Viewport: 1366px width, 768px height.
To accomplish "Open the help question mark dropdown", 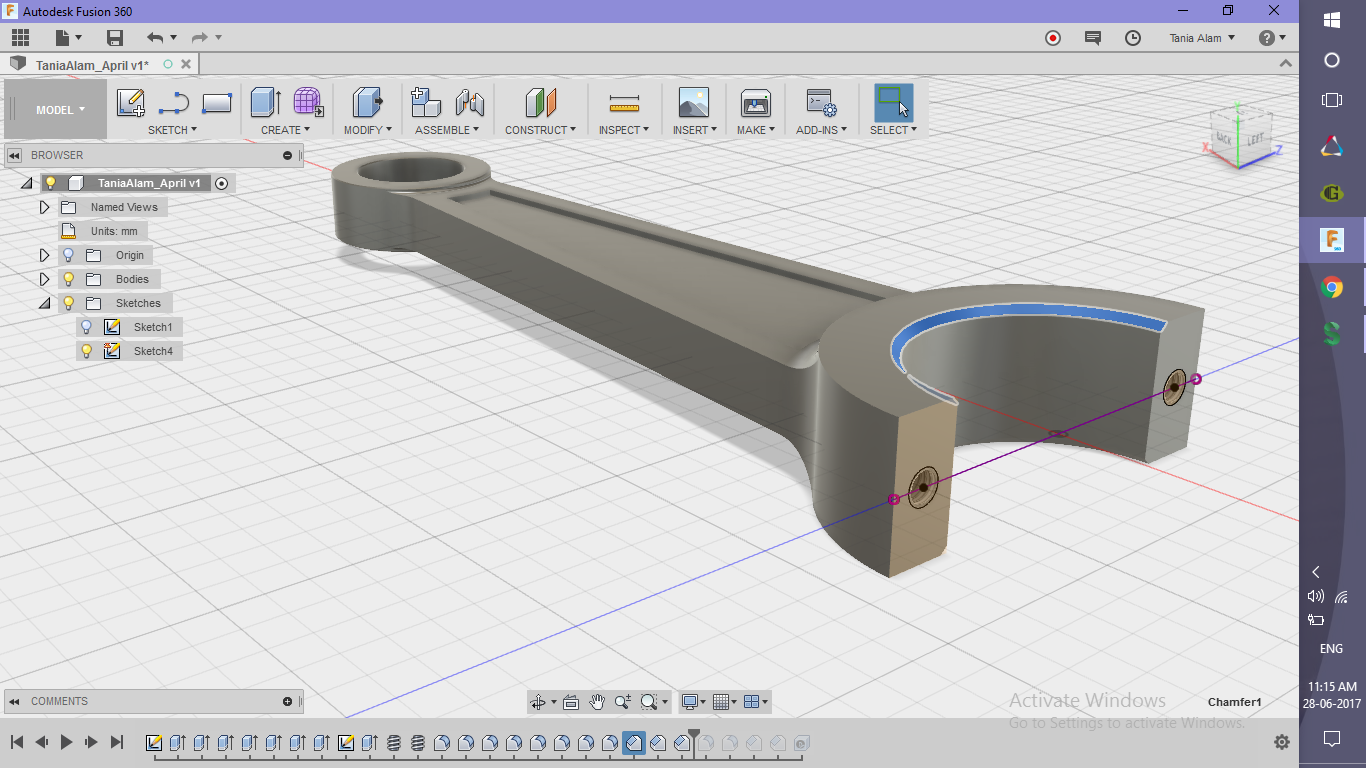I will tap(1272, 38).
